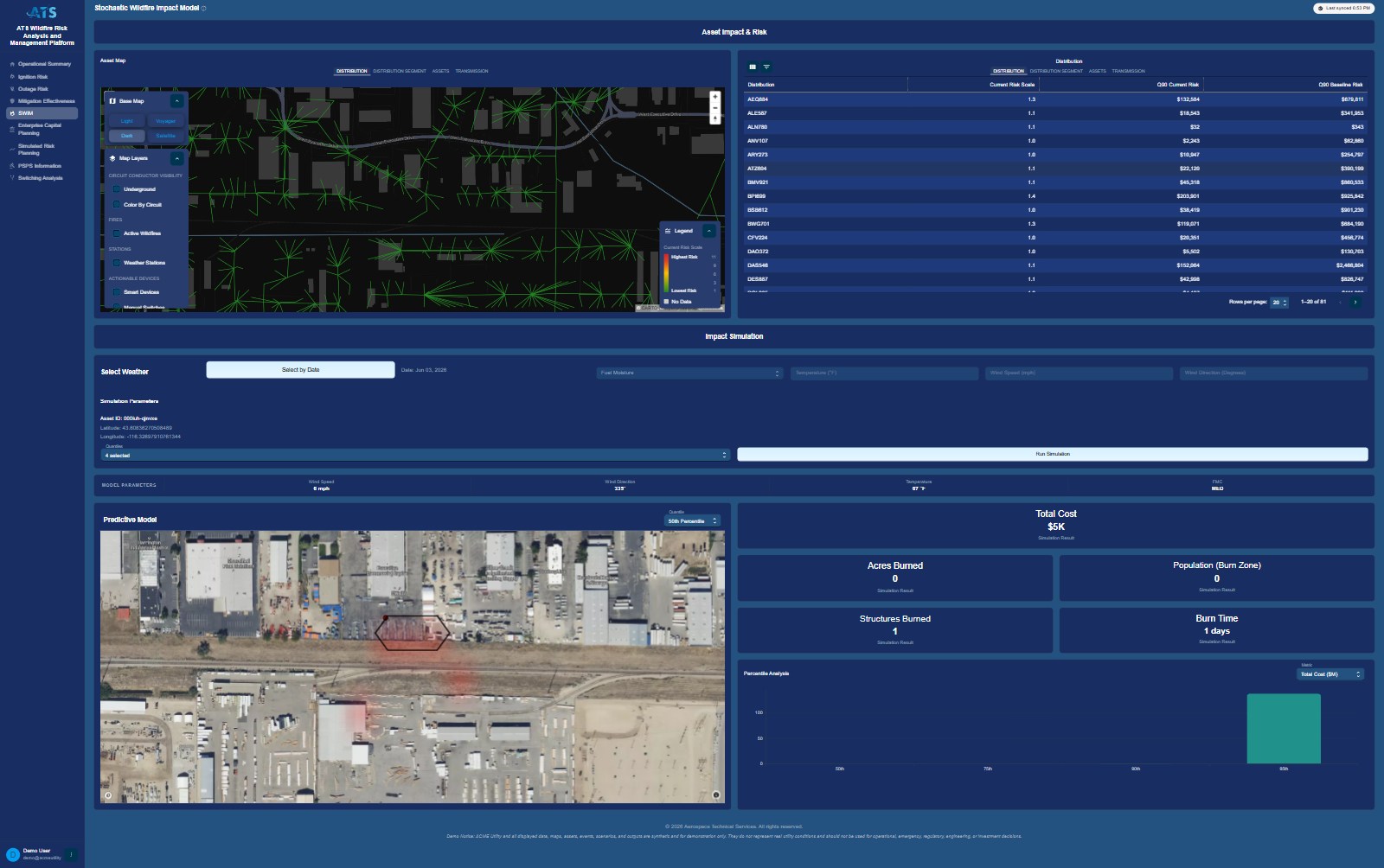
Task: Open the Ignition Risk sidebar item
Action: (x=32, y=77)
